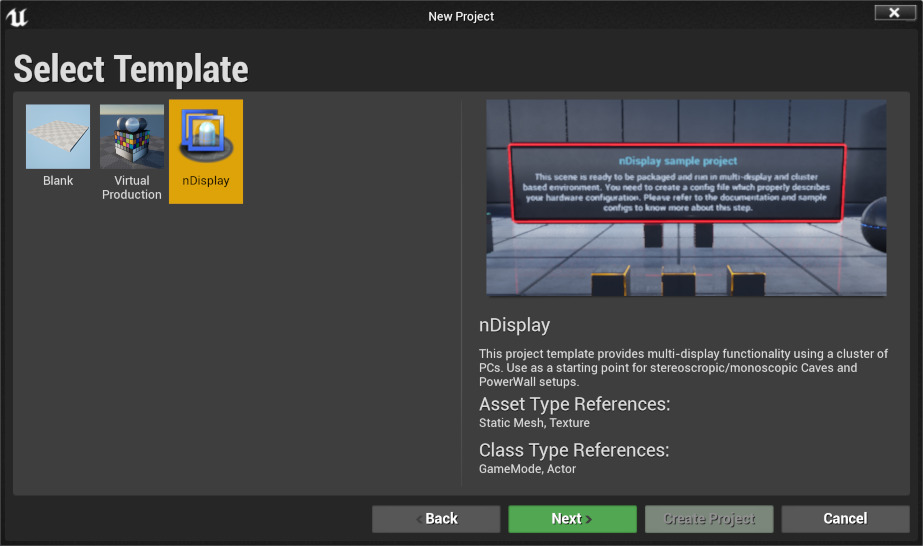
Task: Click the Create Project button
Action: pos(709,519)
